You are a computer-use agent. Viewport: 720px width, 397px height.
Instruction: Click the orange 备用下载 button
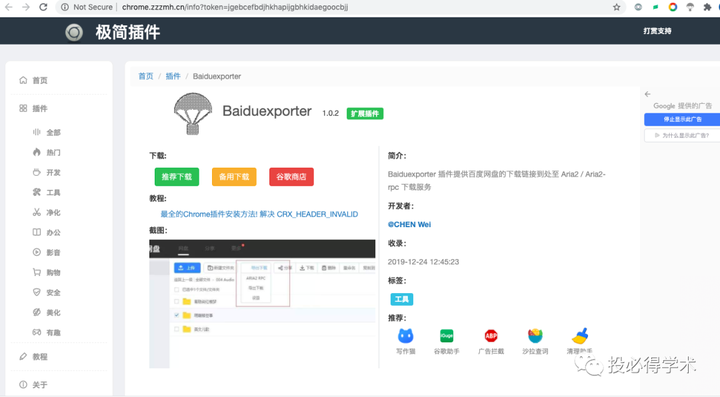click(234, 177)
